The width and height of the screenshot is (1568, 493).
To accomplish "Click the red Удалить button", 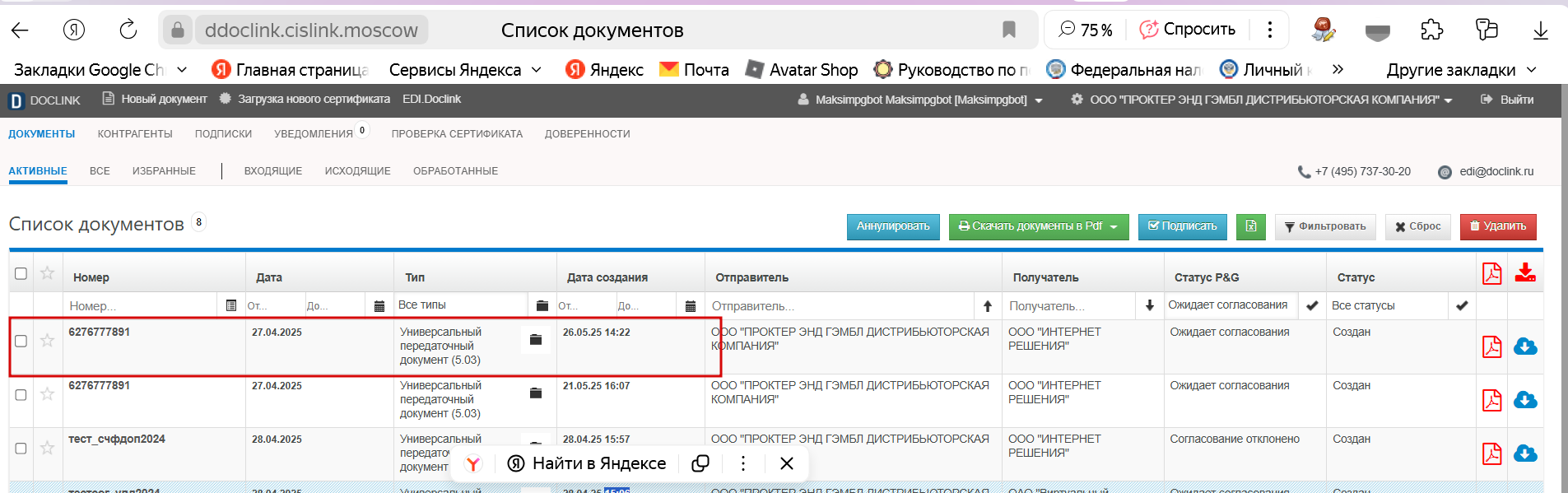I will pyautogui.click(x=1498, y=226).
